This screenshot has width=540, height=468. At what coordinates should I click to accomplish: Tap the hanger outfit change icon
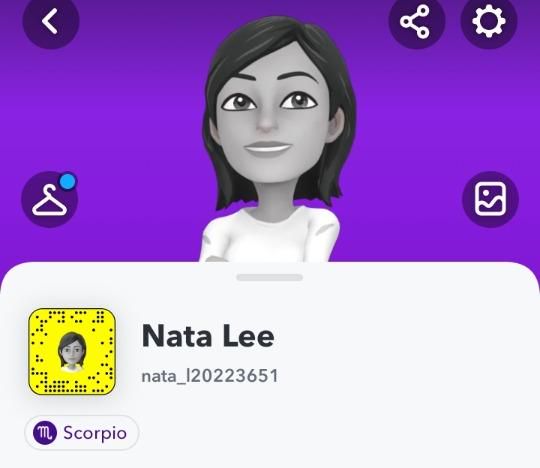[50, 199]
